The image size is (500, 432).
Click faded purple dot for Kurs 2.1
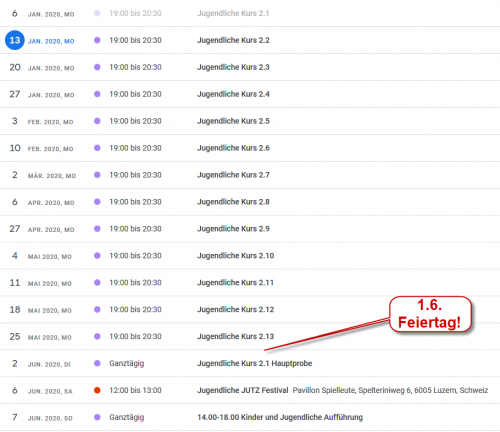click(x=97, y=13)
